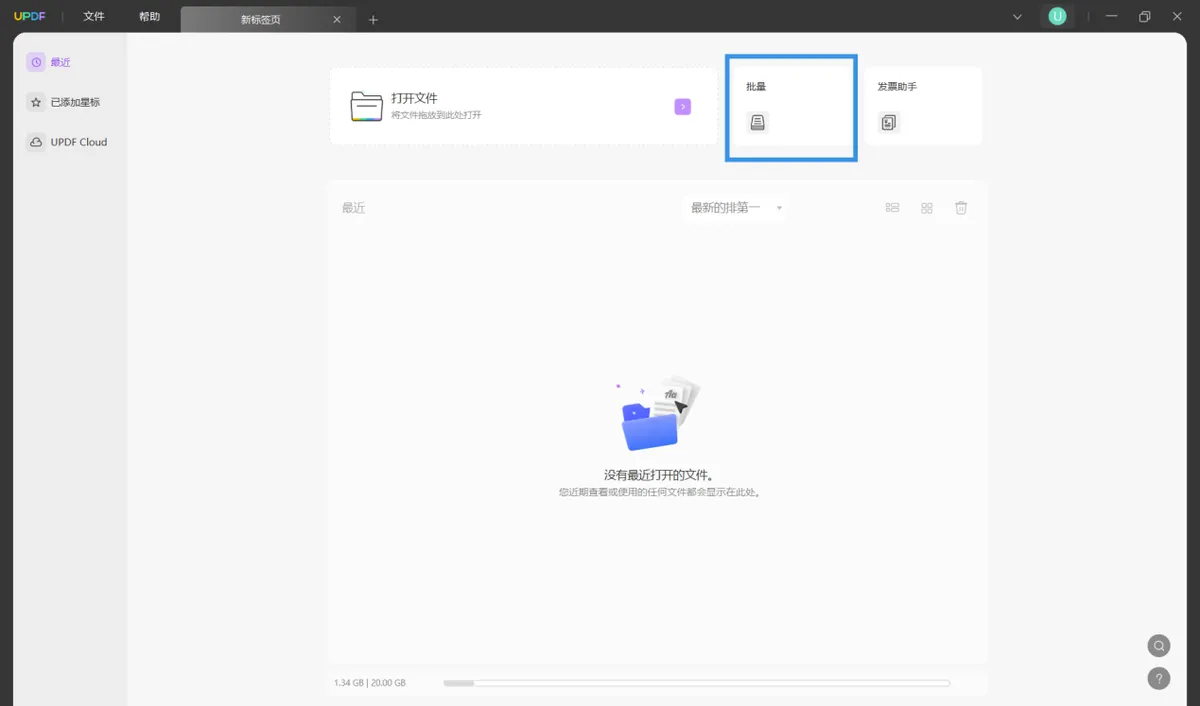The height and width of the screenshot is (706, 1200).
Task: Click the 将文件拖放到此处打开 hint text
Action: click(x=436, y=116)
